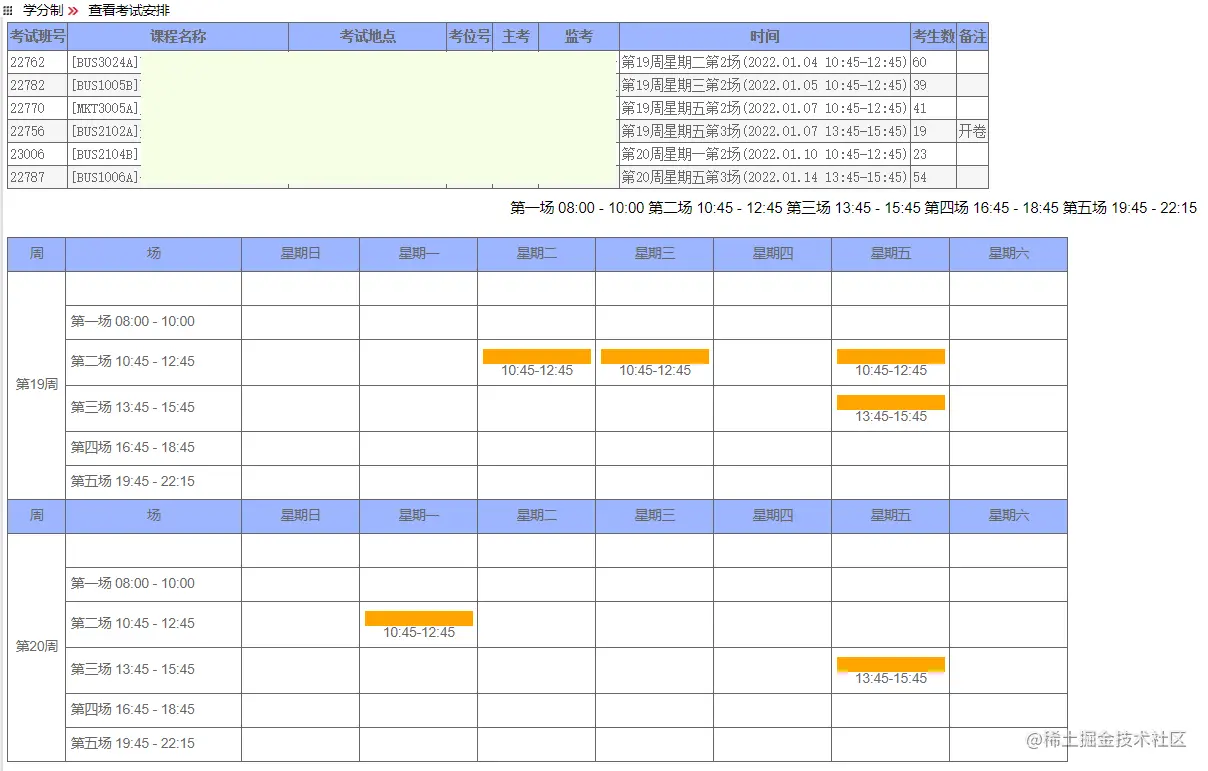Viewport: 1208px width, 771px height.
Task: Click the 第19周 week cell
Action: click(37, 385)
